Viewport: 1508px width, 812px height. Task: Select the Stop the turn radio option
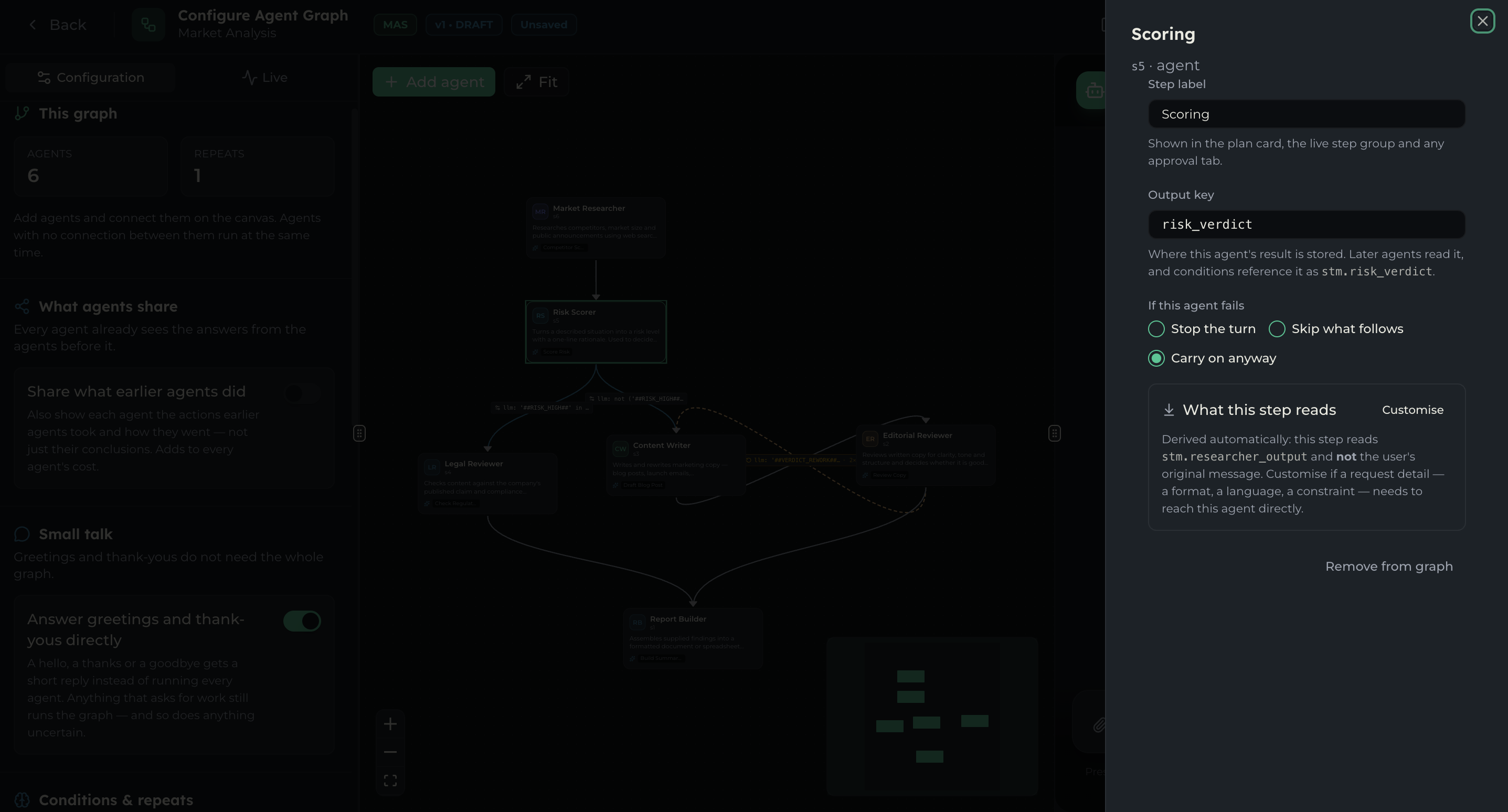tap(1201, 329)
